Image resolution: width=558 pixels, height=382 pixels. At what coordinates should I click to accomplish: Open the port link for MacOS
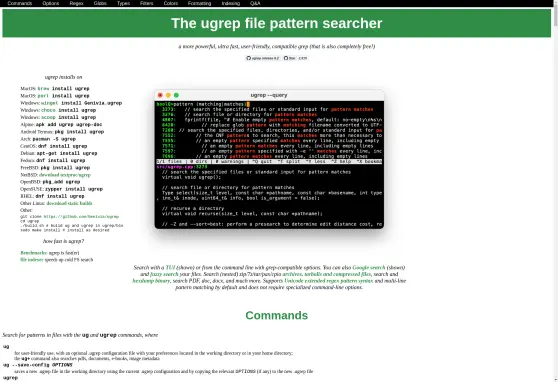tap(43, 96)
